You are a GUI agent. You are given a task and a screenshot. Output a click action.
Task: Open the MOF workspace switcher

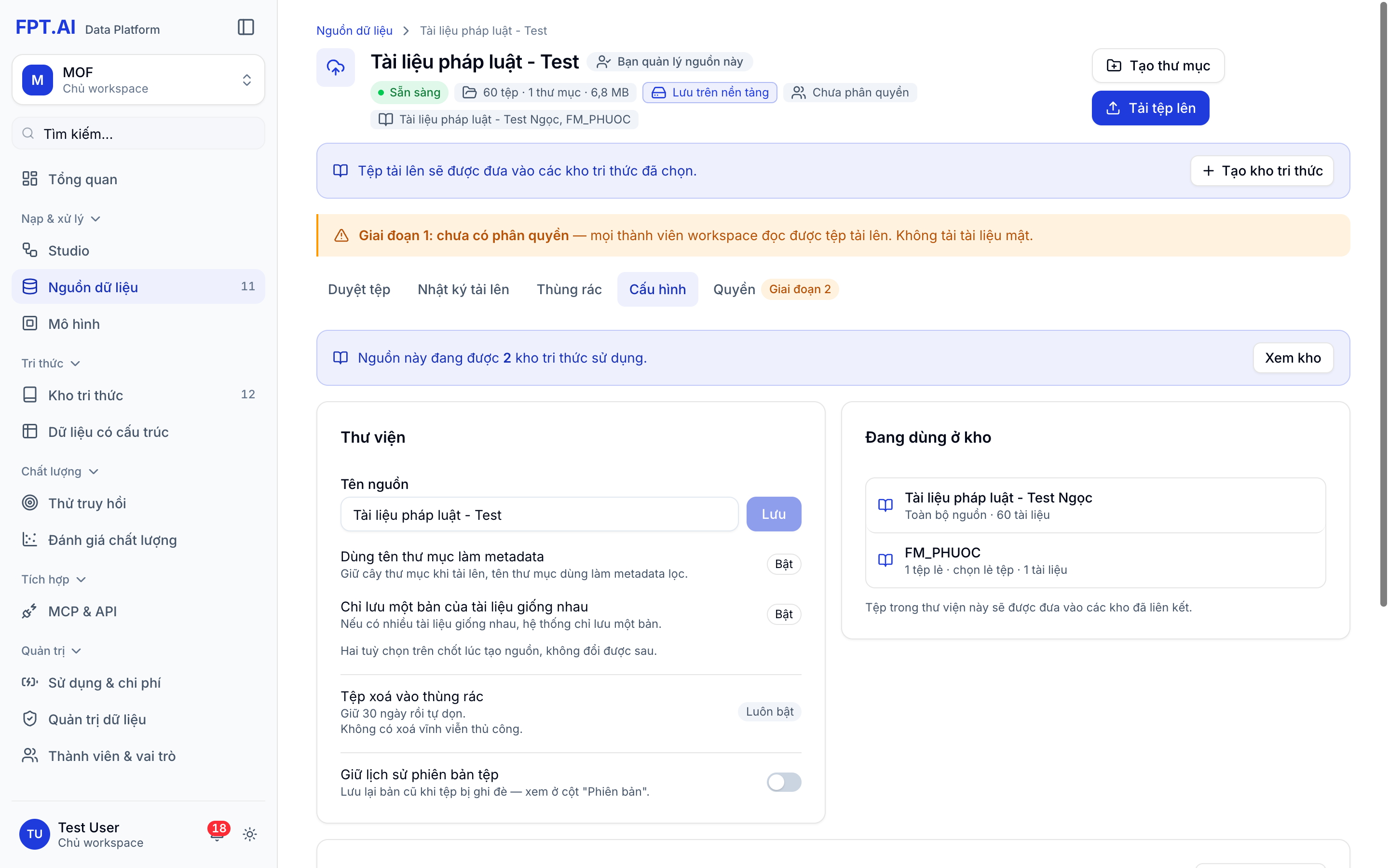[138, 80]
